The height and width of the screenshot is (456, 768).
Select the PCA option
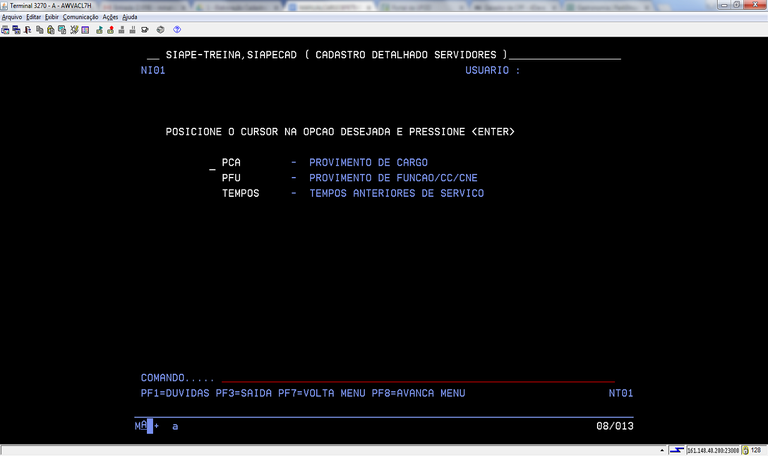231,163
